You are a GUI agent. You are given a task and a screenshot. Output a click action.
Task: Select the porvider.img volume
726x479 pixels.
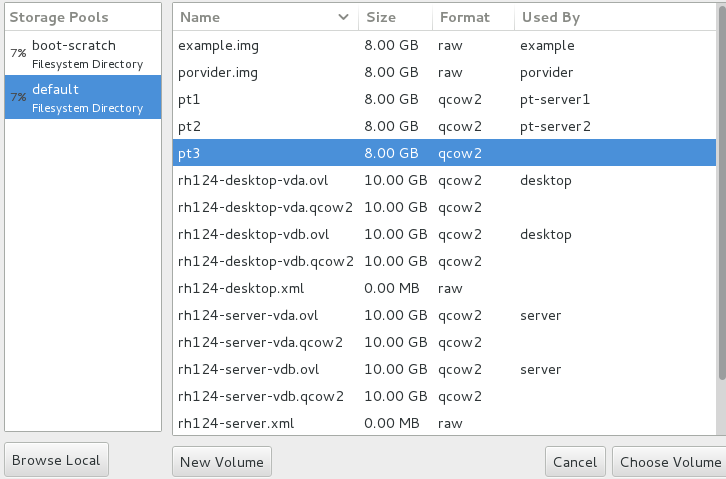tap(444, 72)
